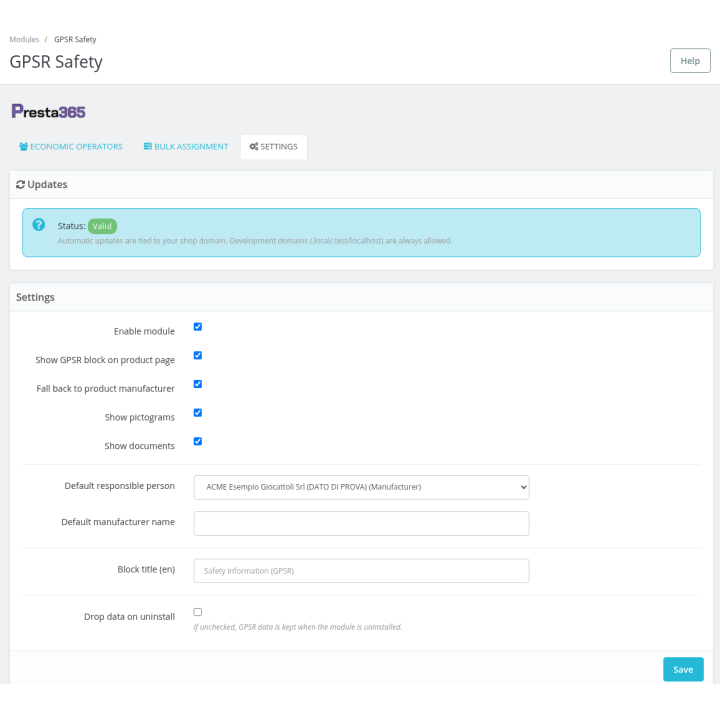The width and height of the screenshot is (720, 720).
Task: Click the GPSR Safety page title
Action: pyautogui.click(x=56, y=62)
